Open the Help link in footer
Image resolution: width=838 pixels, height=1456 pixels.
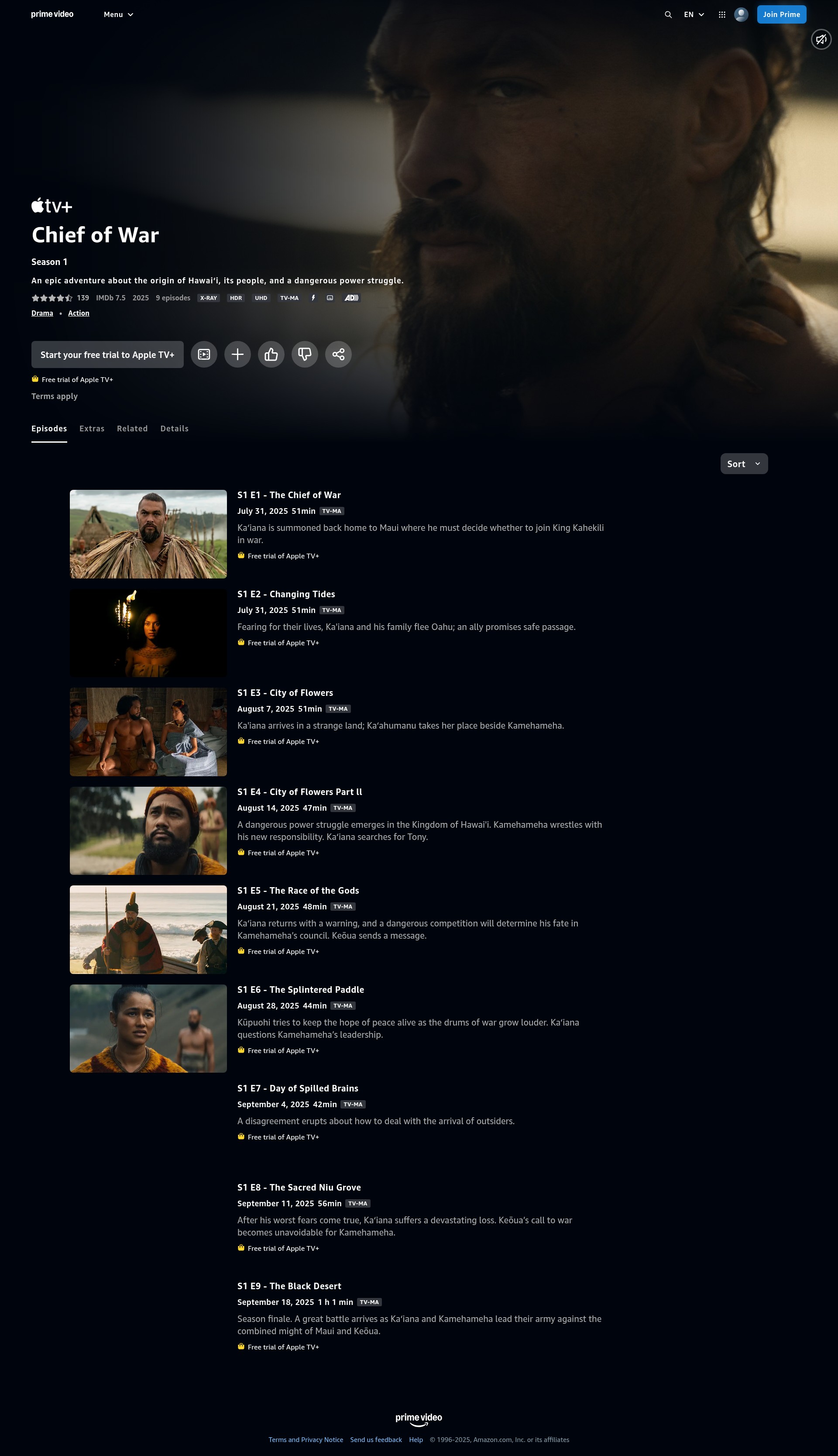click(x=416, y=1439)
